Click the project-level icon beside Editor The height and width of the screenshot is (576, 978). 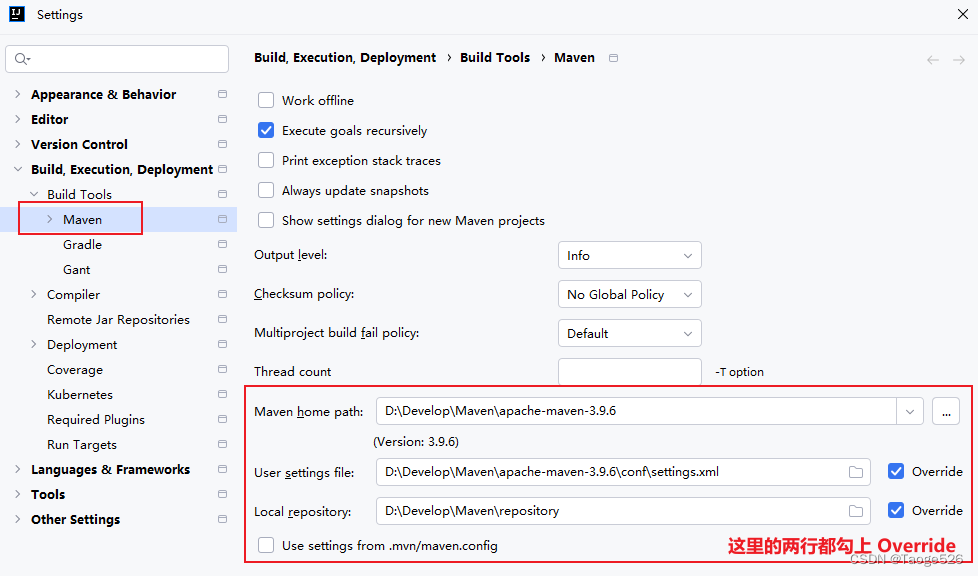click(222, 119)
